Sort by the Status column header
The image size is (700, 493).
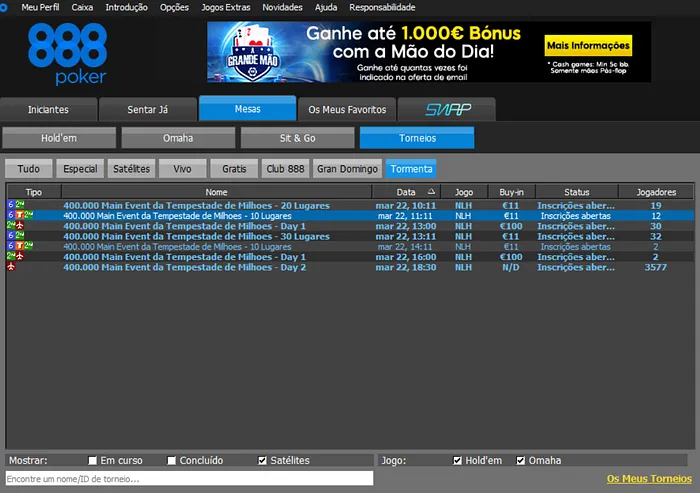pyautogui.click(x=577, y=192)
